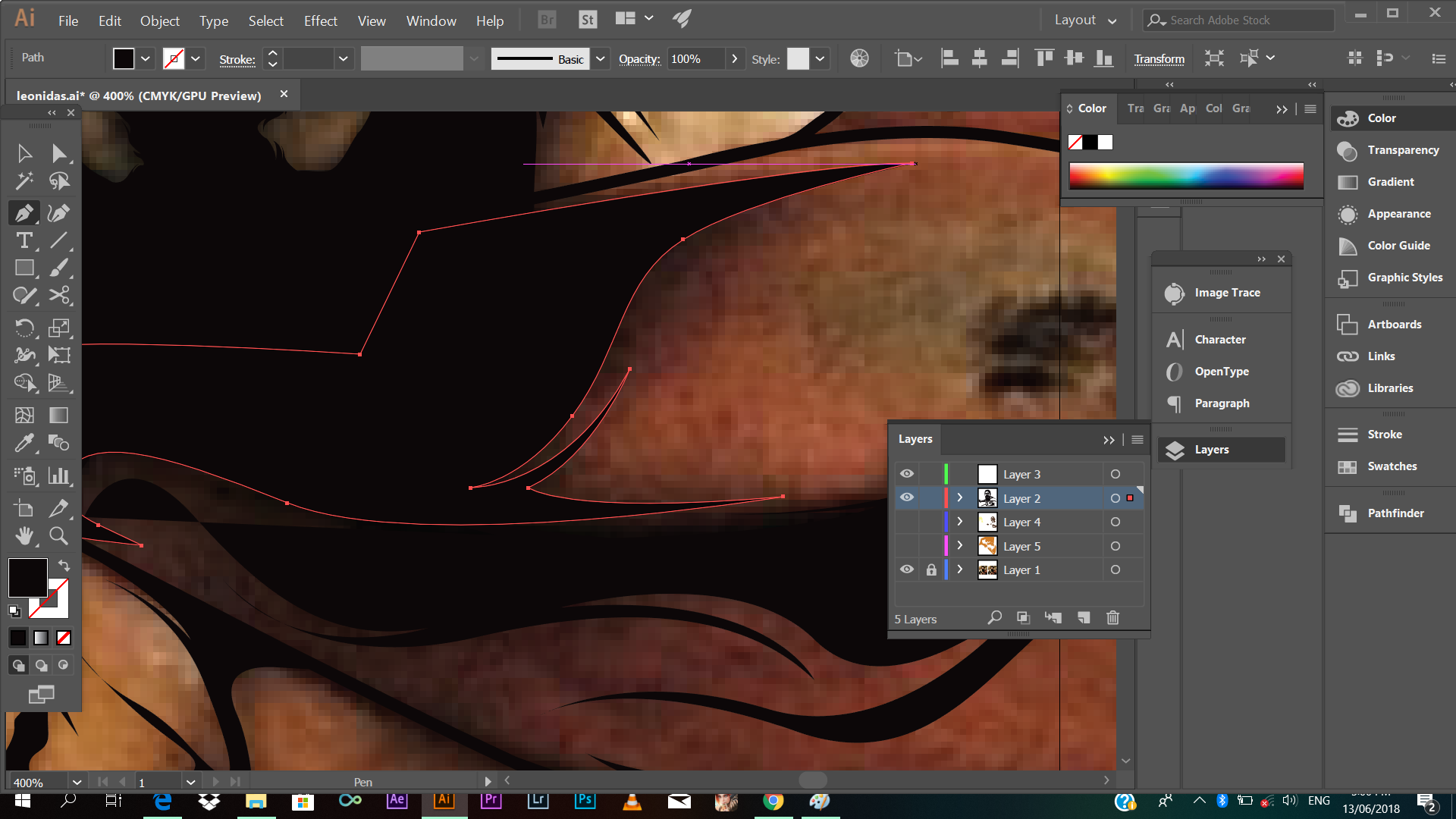Select the Magic Wand tool
Image resolution: width=1456 pixels, height=819 pixels.
(24, 180)
